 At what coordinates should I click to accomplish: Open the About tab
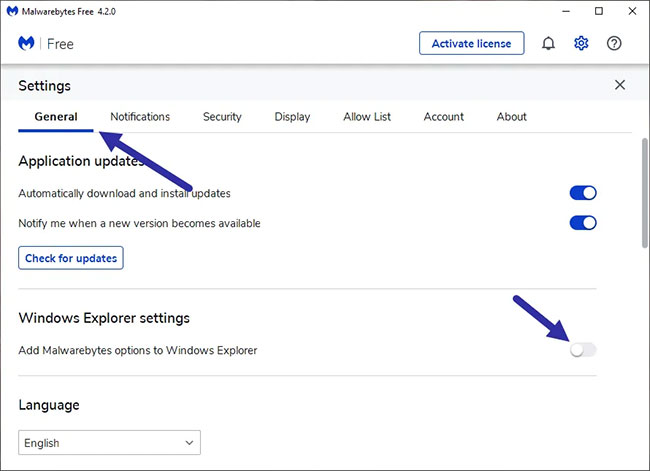coord(512,117)
